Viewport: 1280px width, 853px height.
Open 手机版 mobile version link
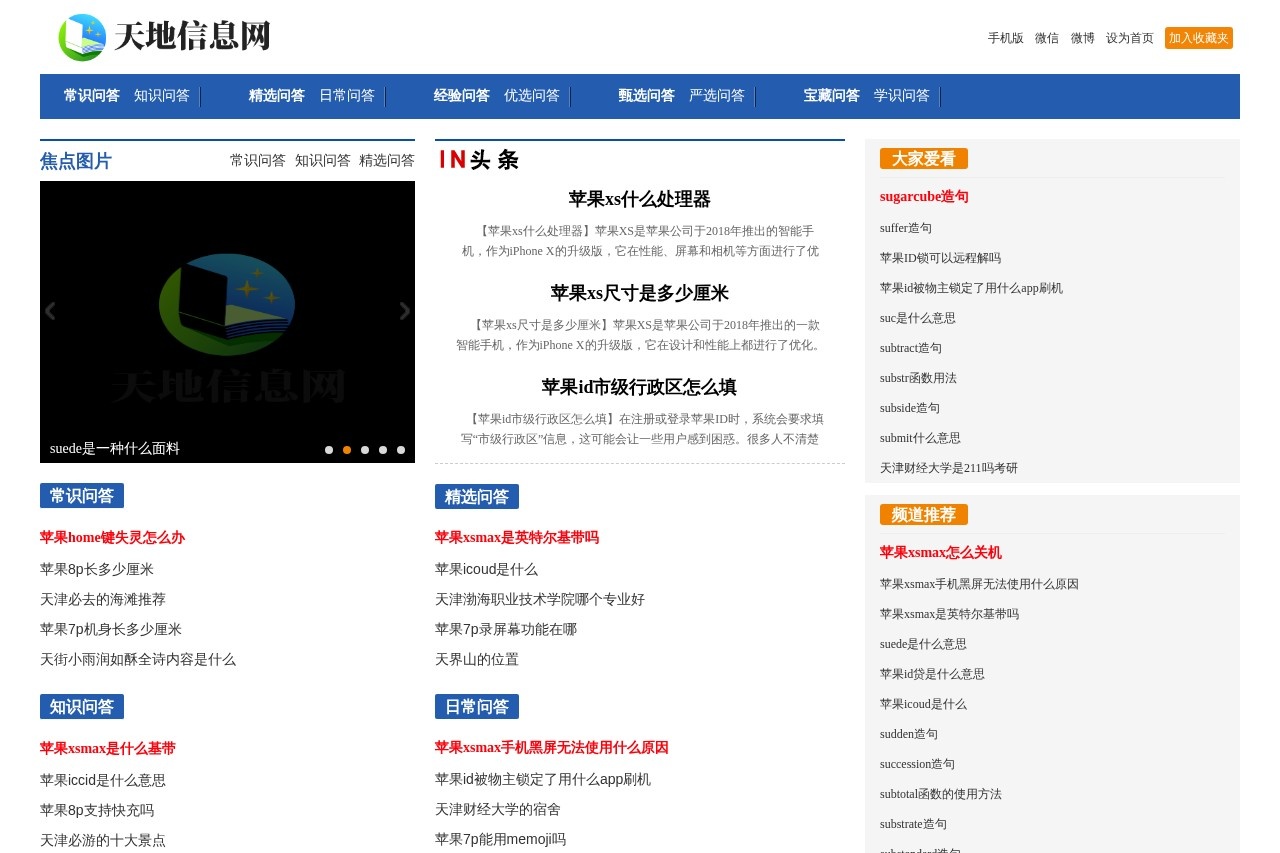[x=1006, y=38]
